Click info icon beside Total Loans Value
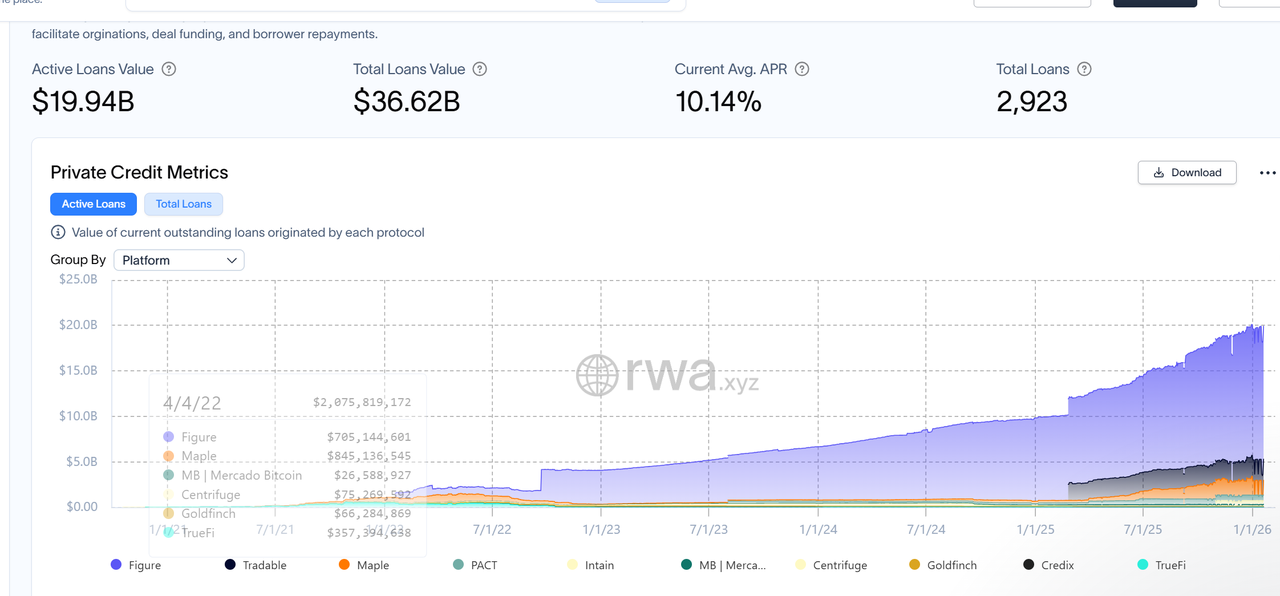This screenshot has height=596, width=1280. point(480,69)
